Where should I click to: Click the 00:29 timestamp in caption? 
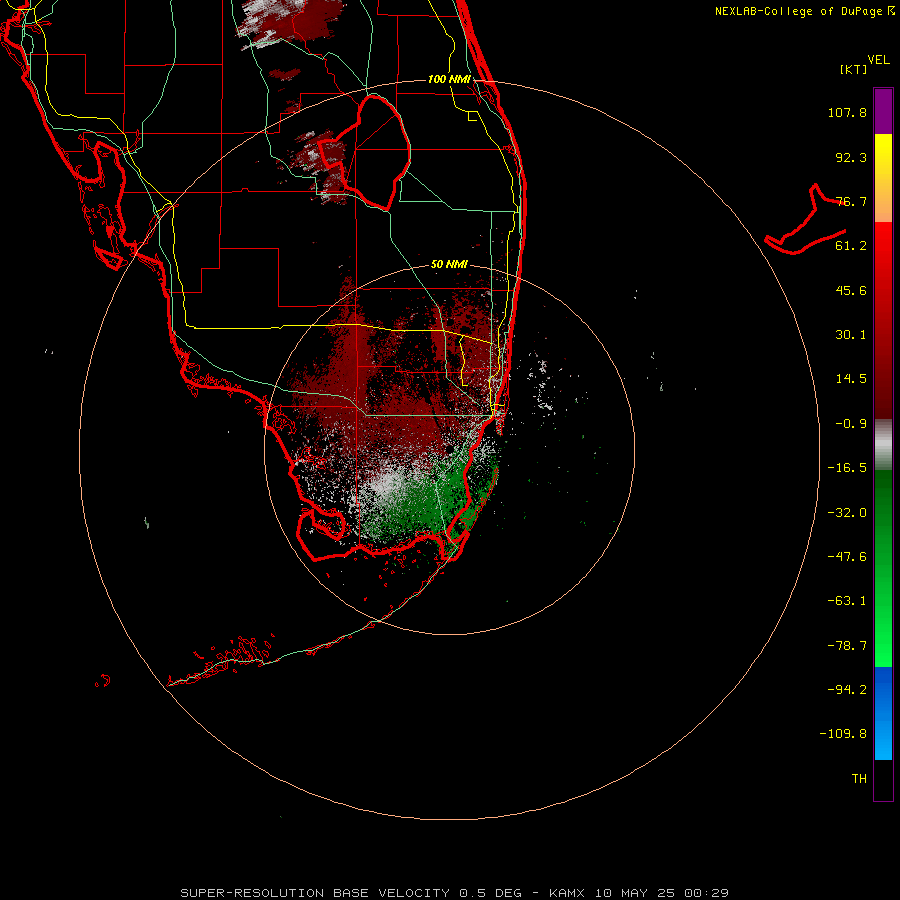pyautogui.click(x=707, y=893)
